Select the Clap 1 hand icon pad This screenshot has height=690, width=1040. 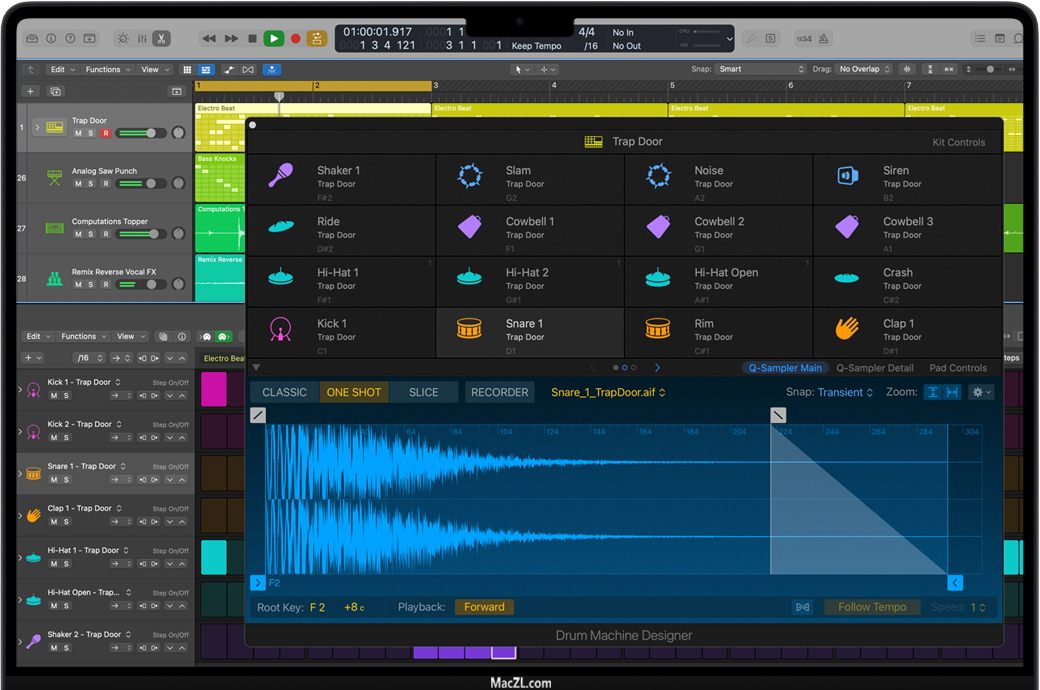pos(847,329)
